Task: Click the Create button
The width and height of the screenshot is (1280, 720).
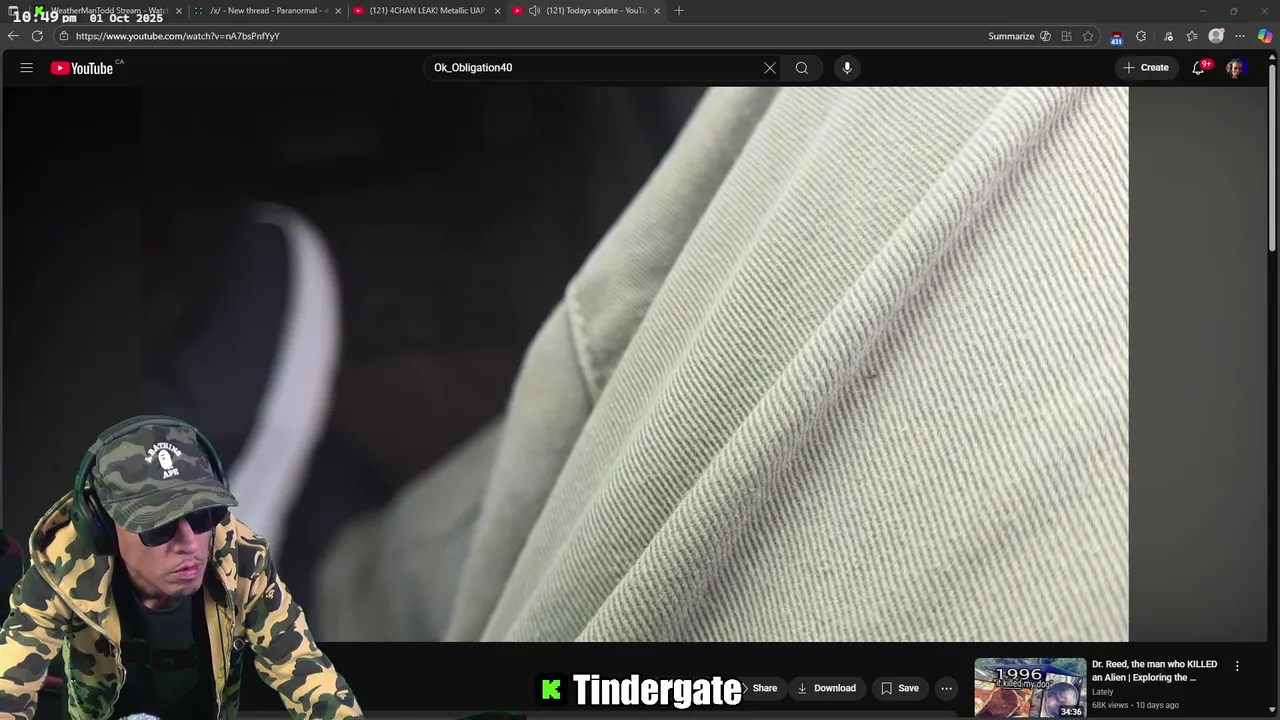Action: (x=1146, y=68)
